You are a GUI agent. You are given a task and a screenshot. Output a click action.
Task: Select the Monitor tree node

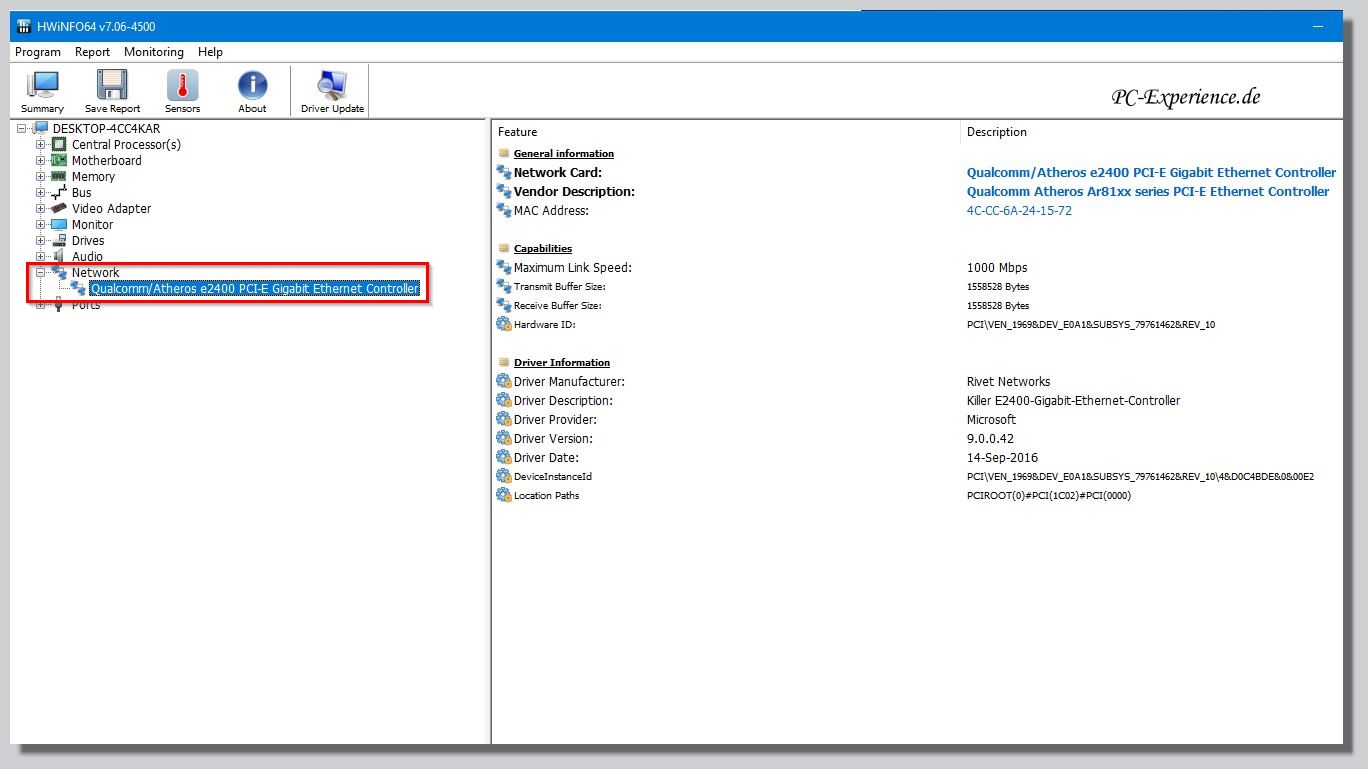pyautogui.click(x=92, y=225)
